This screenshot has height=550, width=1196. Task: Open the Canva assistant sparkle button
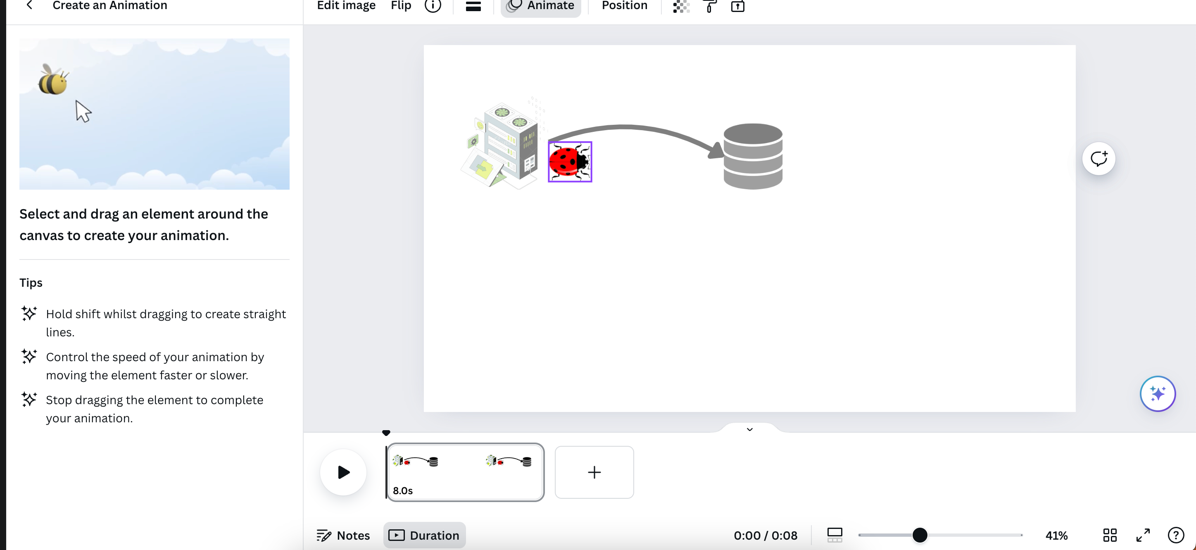pyautogui.click(x=1157, y=394)
